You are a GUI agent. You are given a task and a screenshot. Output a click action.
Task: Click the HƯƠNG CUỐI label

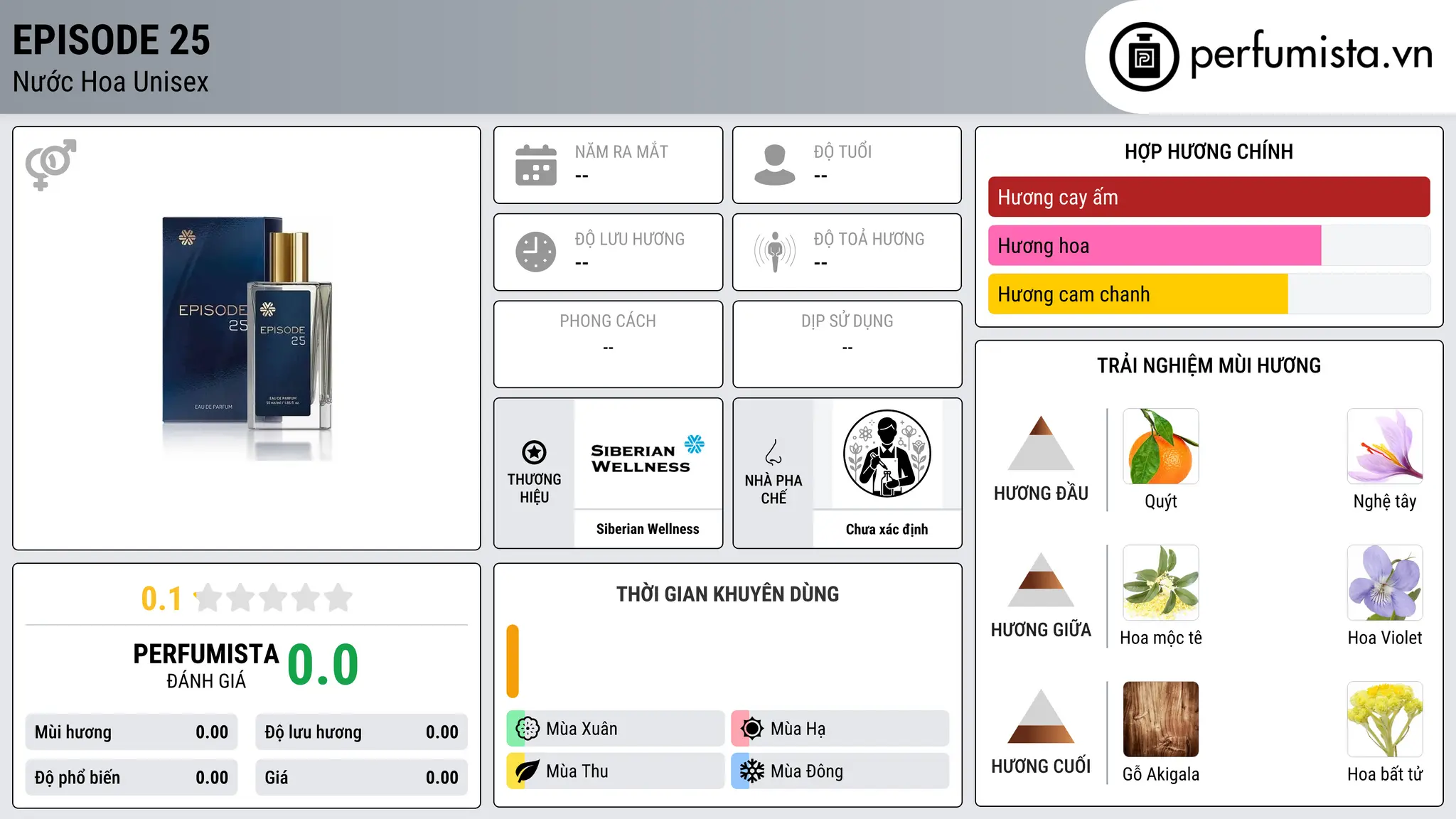pos(1041,766)
